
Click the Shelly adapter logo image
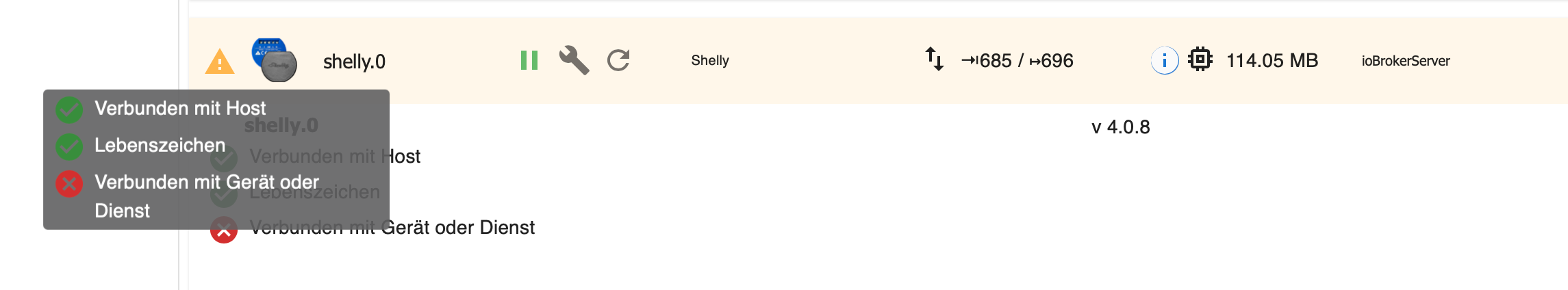click(274, 60)
